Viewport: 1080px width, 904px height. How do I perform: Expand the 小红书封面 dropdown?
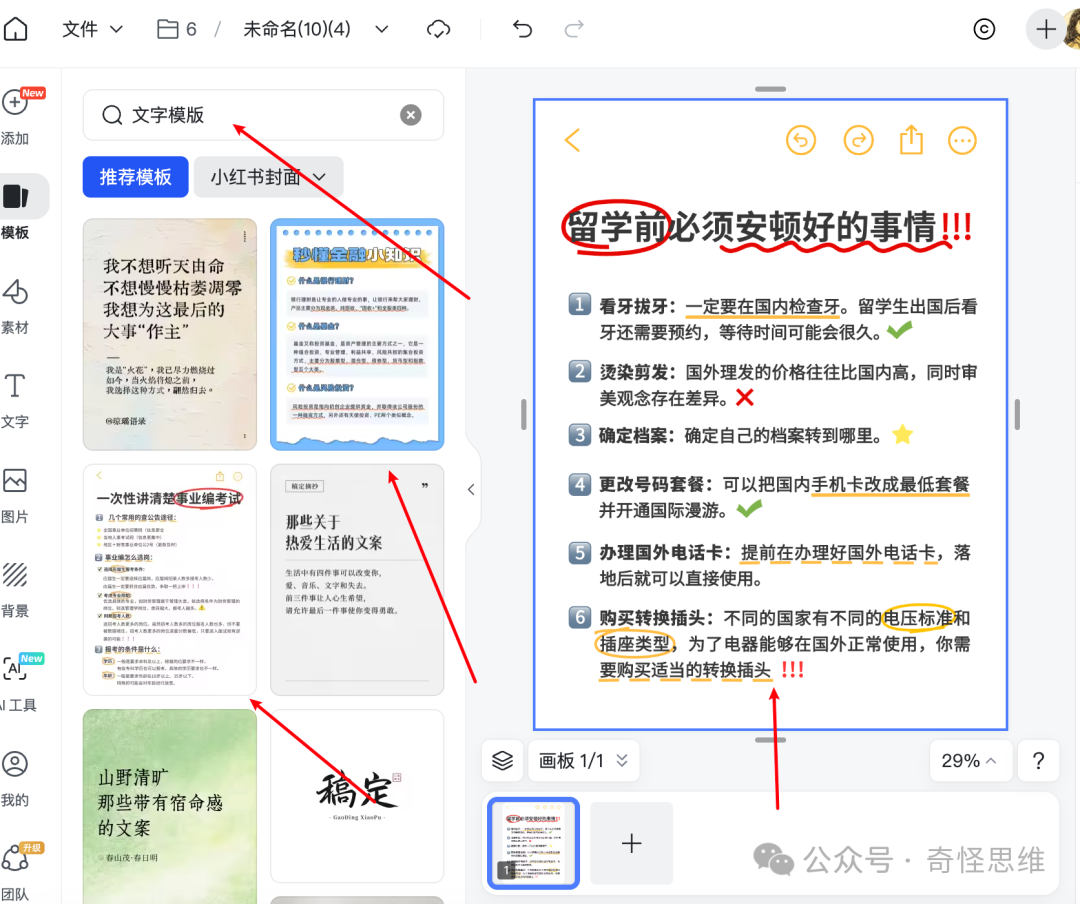click(x=268, y=177)
